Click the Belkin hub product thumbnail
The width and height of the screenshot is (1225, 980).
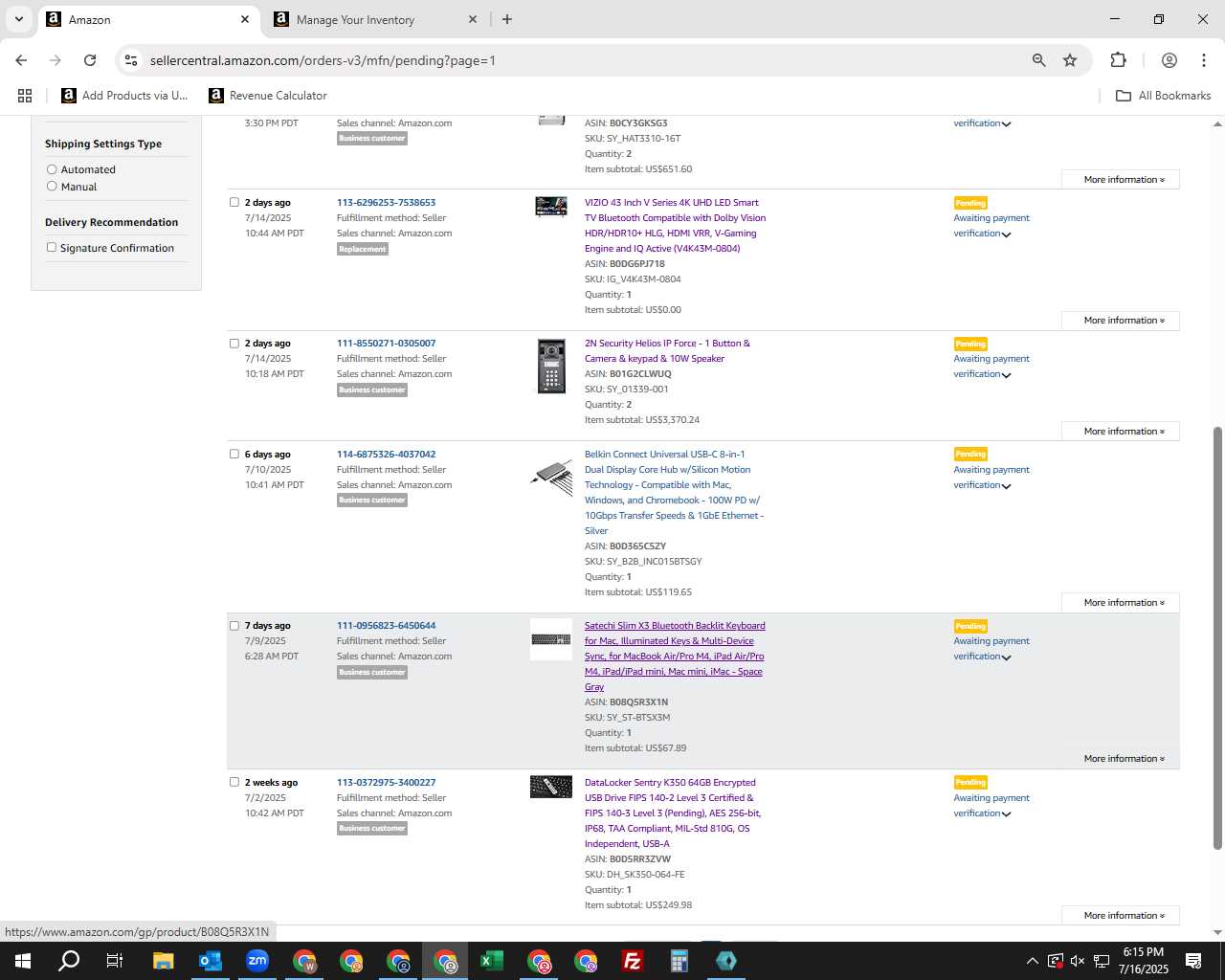click(551, 477)
